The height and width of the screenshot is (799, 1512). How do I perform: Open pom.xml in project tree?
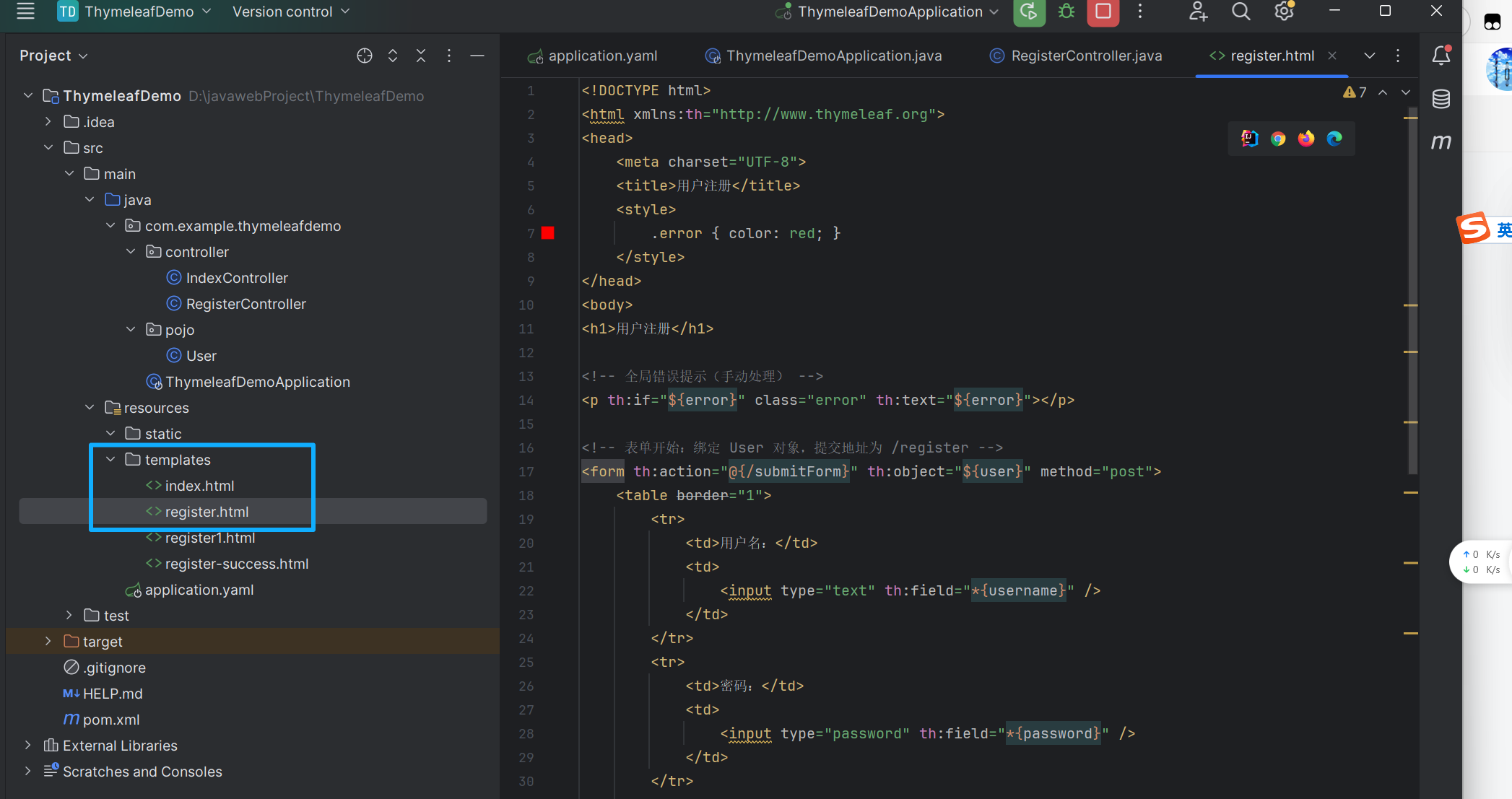coord(110,720)
